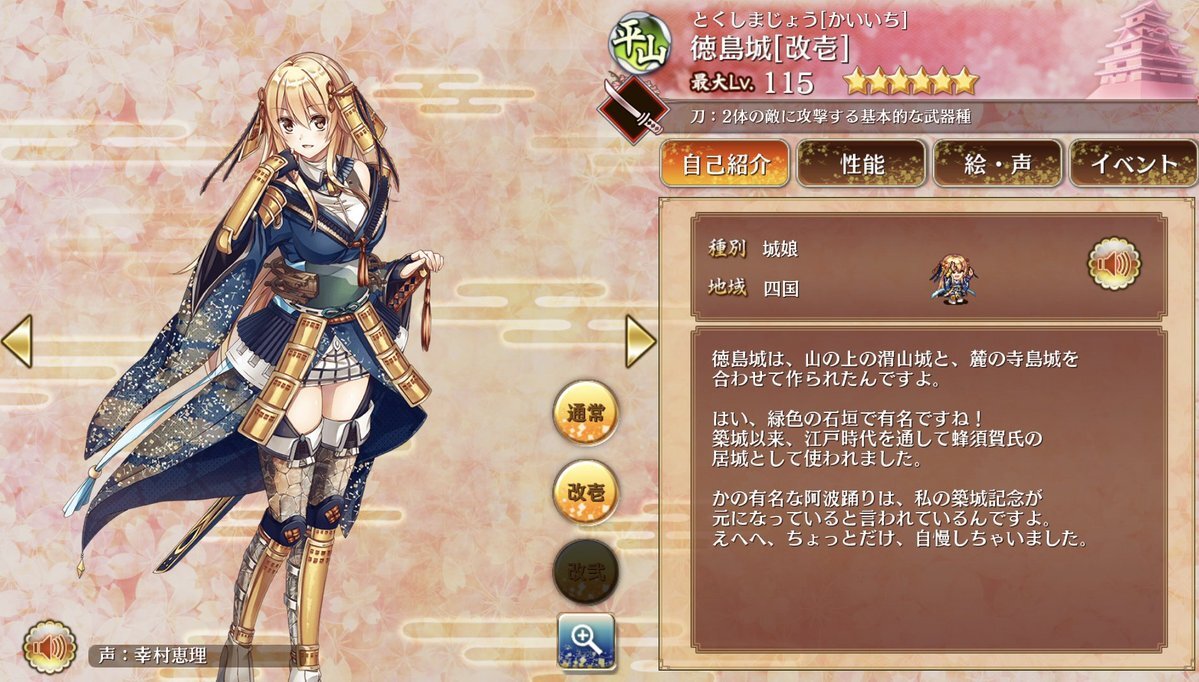Go to previous character with left arrow
1199x682 pixels.
[x=17, y=341]
